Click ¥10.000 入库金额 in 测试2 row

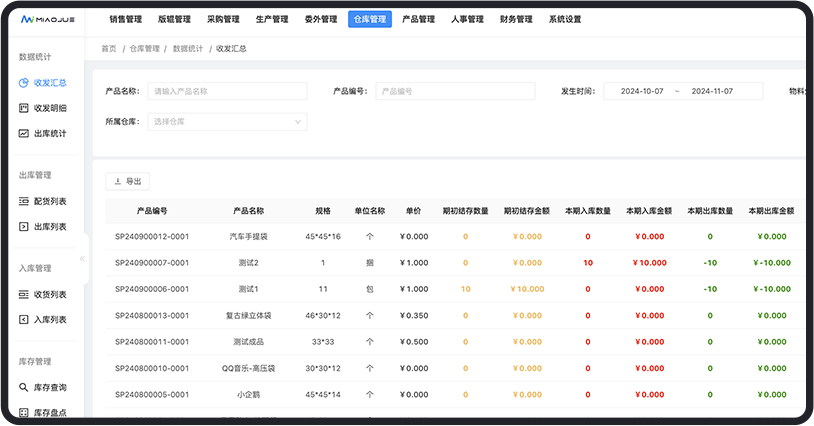[649, 263]
